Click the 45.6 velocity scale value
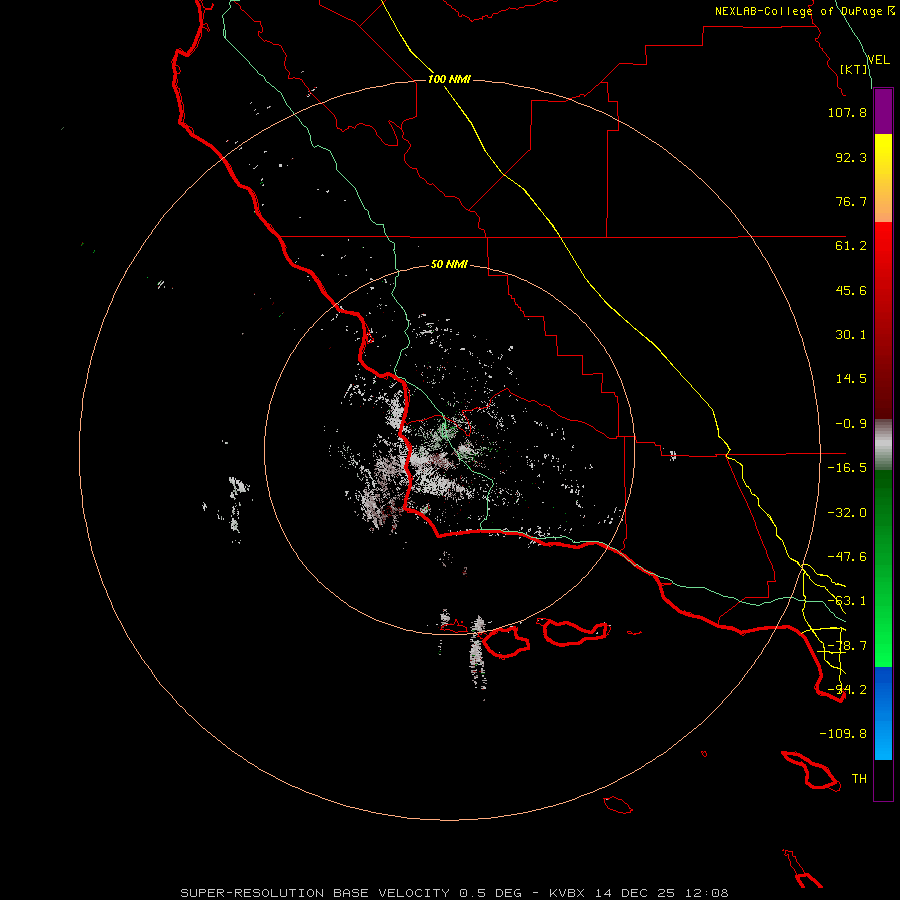Image resolution: width=900 pixels, height=900 pixels. pyautogui.click(x=851, y=290)
